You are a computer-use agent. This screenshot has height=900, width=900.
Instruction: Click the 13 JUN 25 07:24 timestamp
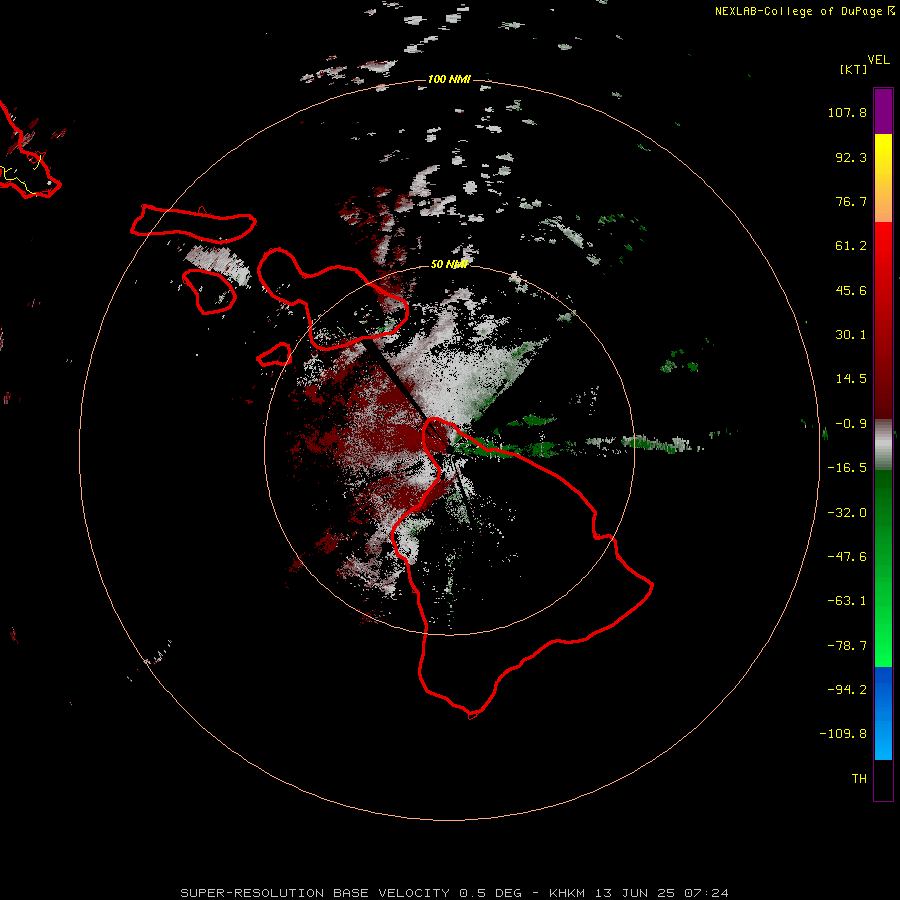click(x=662, y=893)
